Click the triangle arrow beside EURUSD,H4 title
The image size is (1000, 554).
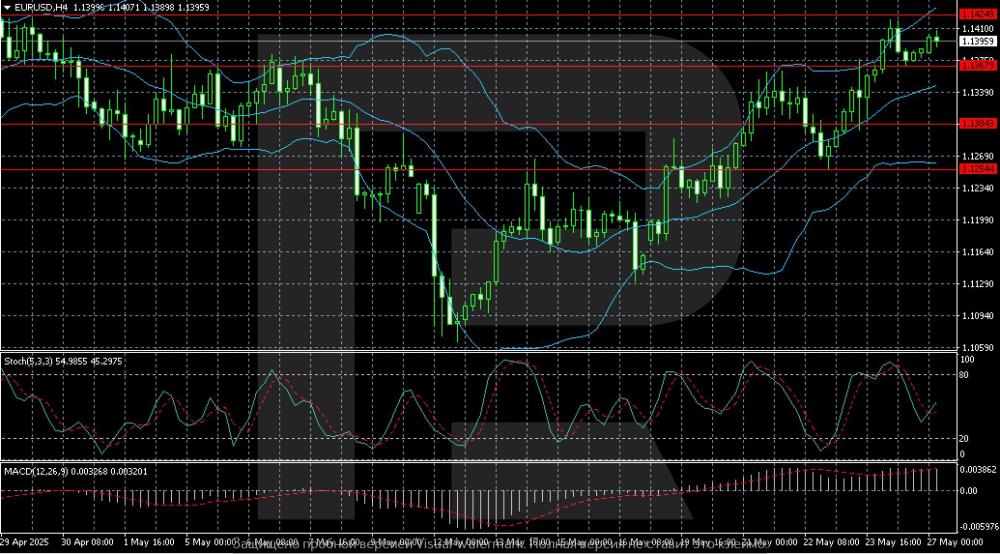click(7, 7)
